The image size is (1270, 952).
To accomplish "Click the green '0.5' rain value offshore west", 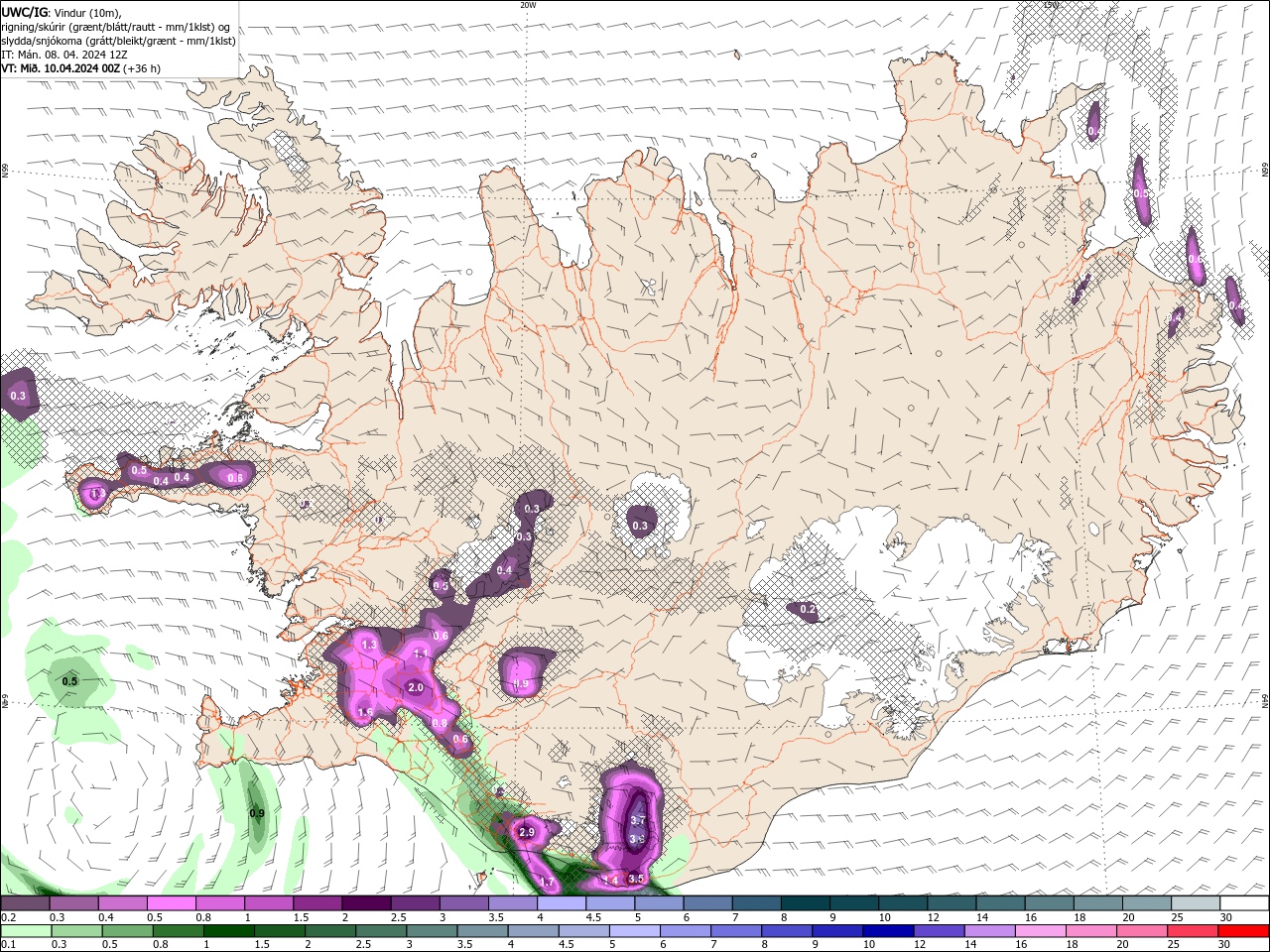I will click(x=69, y=681).
